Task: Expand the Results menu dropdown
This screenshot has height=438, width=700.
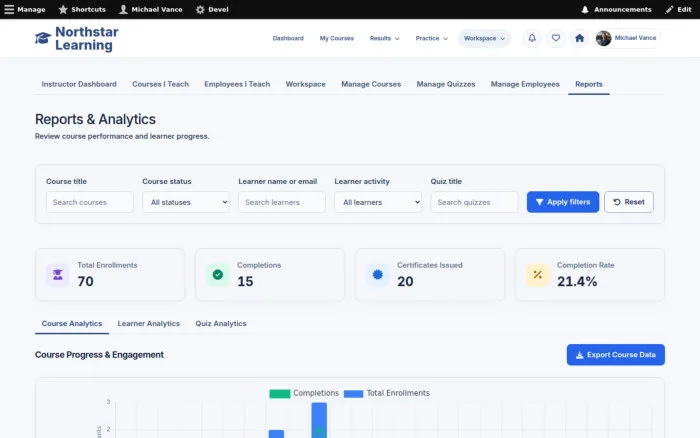Action: [384, 38]
